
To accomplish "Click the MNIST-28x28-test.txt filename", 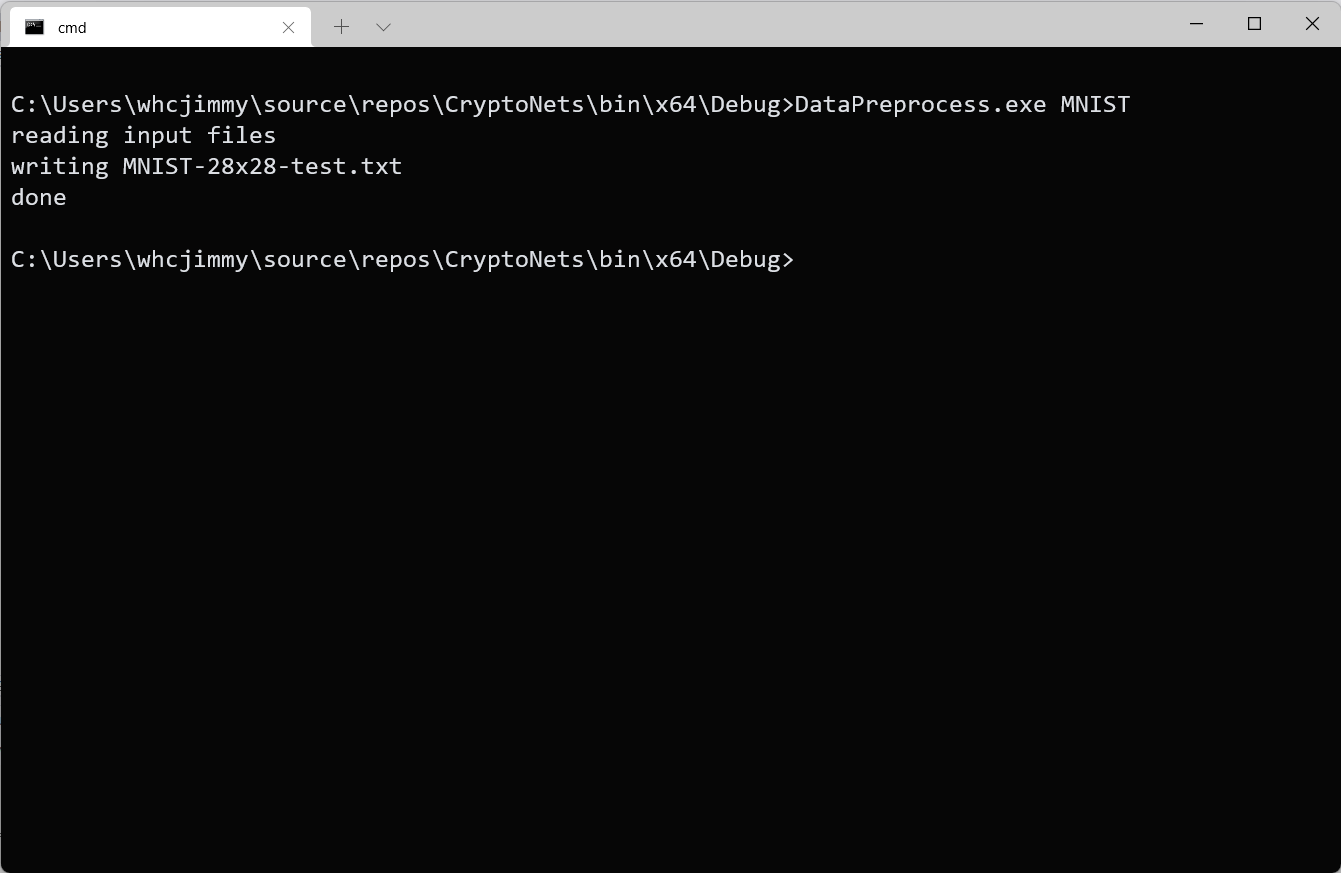I will tap(262, 167).
